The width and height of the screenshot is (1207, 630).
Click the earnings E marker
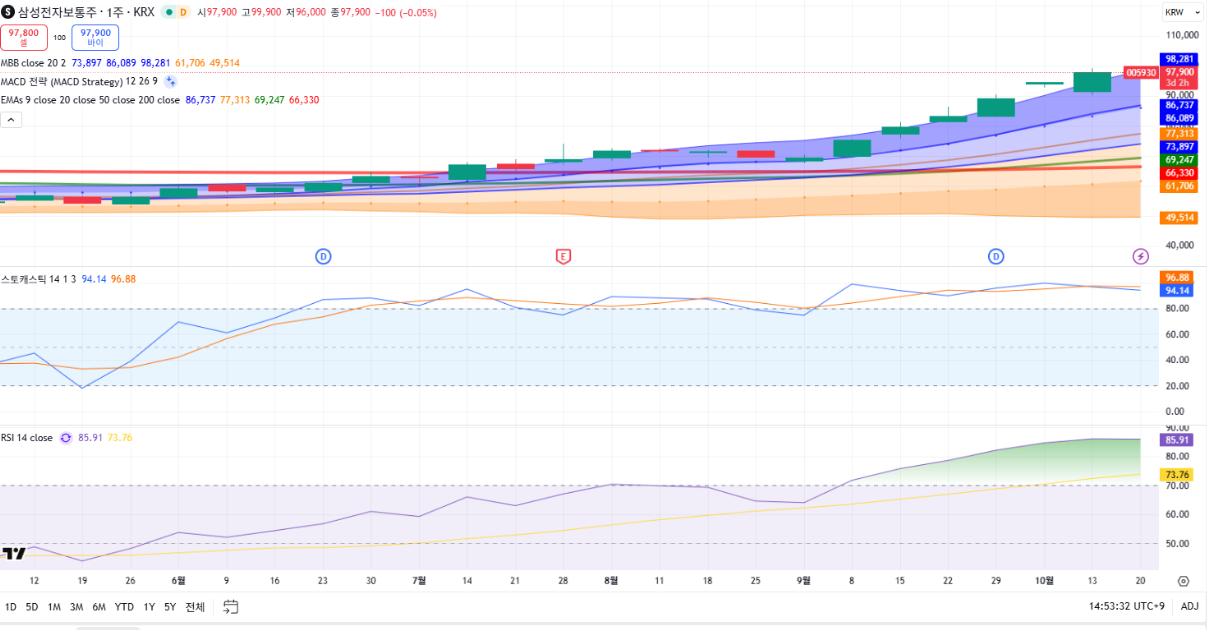[x=563, y=256]
